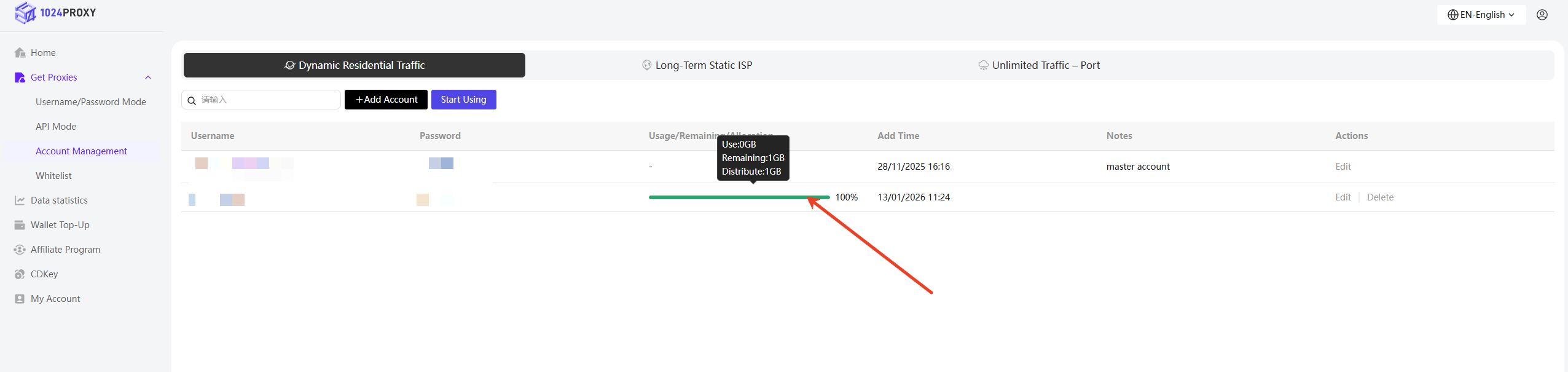
Task: Select the Dynamic Residential Traffic tab
Action: coord(355,65)
